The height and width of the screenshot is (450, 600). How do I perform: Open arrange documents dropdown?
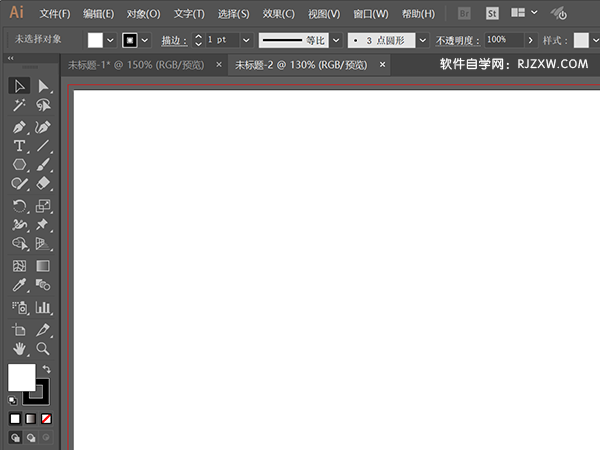(524, 13)
